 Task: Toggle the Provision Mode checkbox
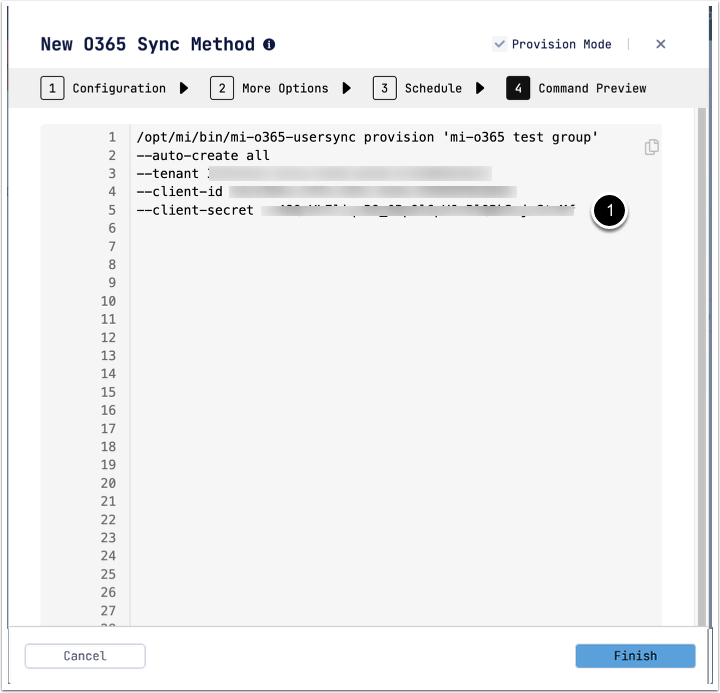(500, 44)
